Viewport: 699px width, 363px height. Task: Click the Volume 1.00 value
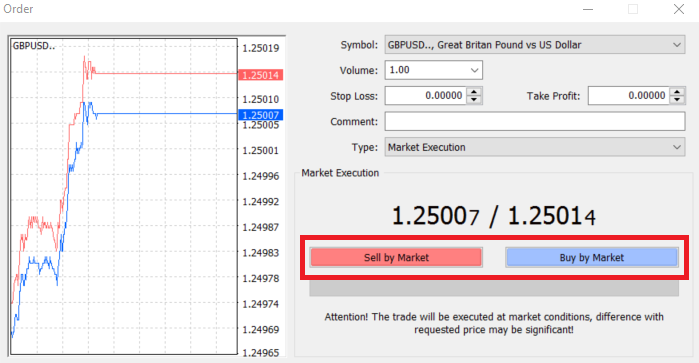coord(399,70)
